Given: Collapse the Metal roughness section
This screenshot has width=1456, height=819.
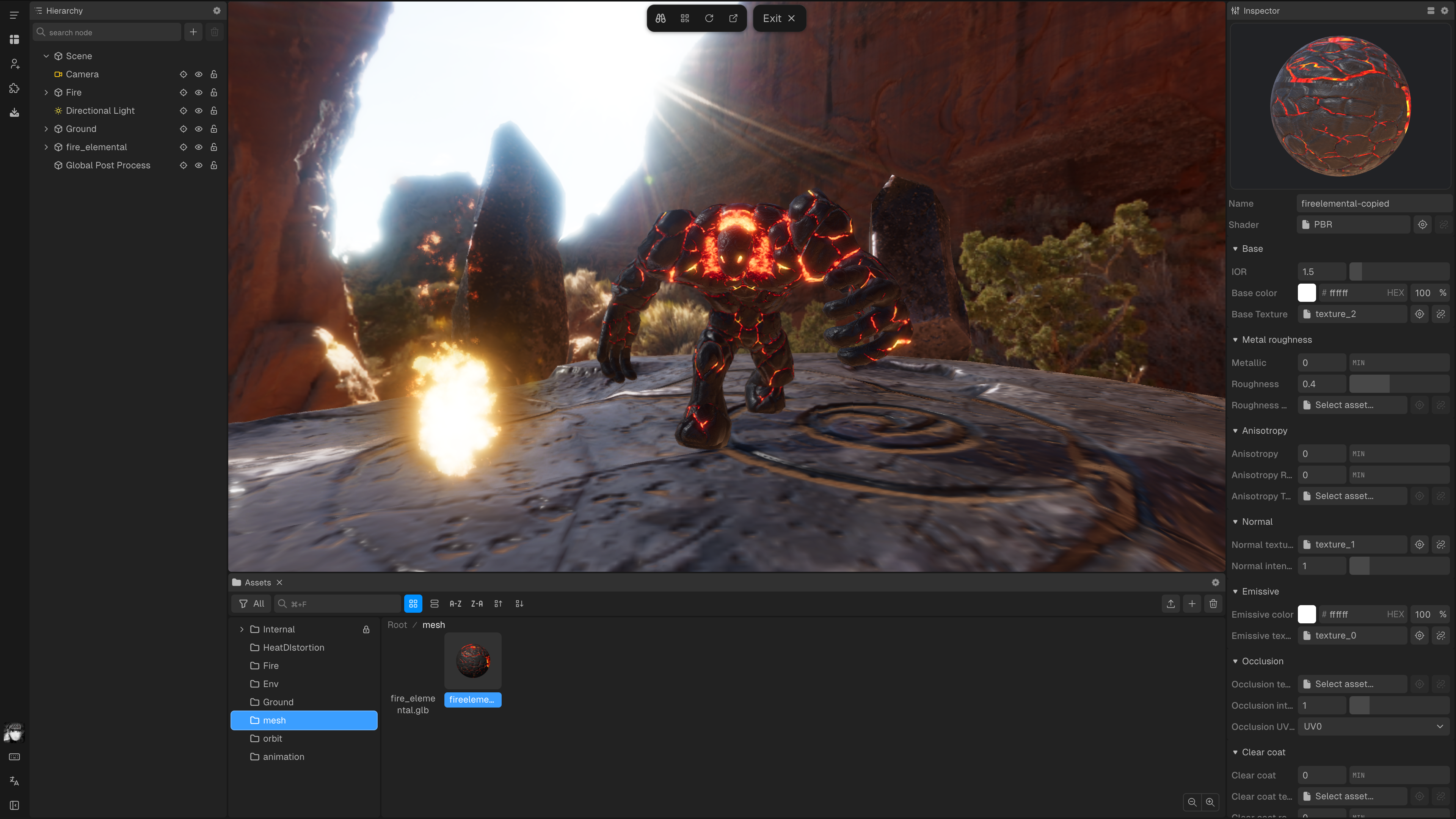Looking at the screenshot, I should (1235, 340).
